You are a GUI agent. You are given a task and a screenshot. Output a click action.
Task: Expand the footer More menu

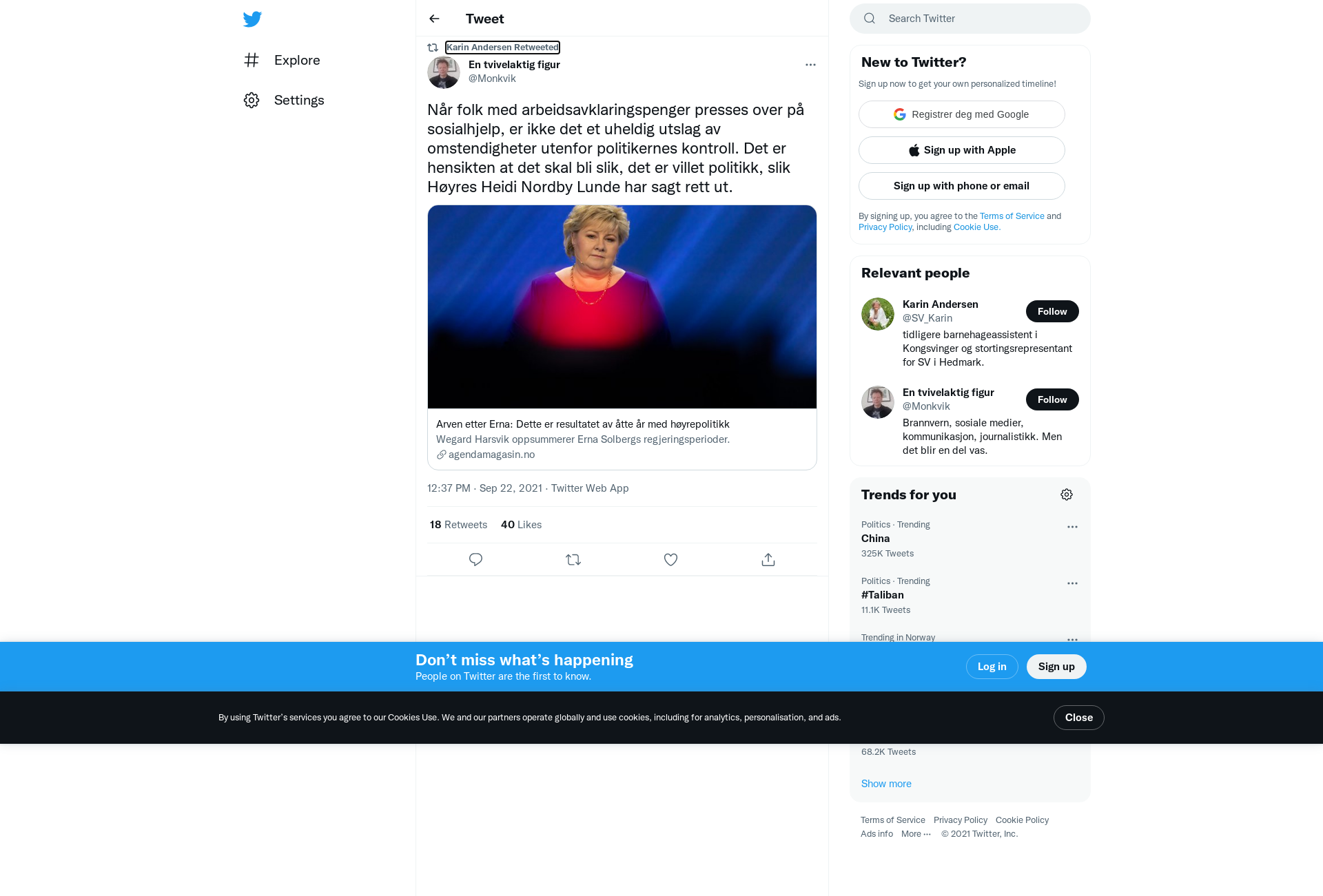[916, 834]
